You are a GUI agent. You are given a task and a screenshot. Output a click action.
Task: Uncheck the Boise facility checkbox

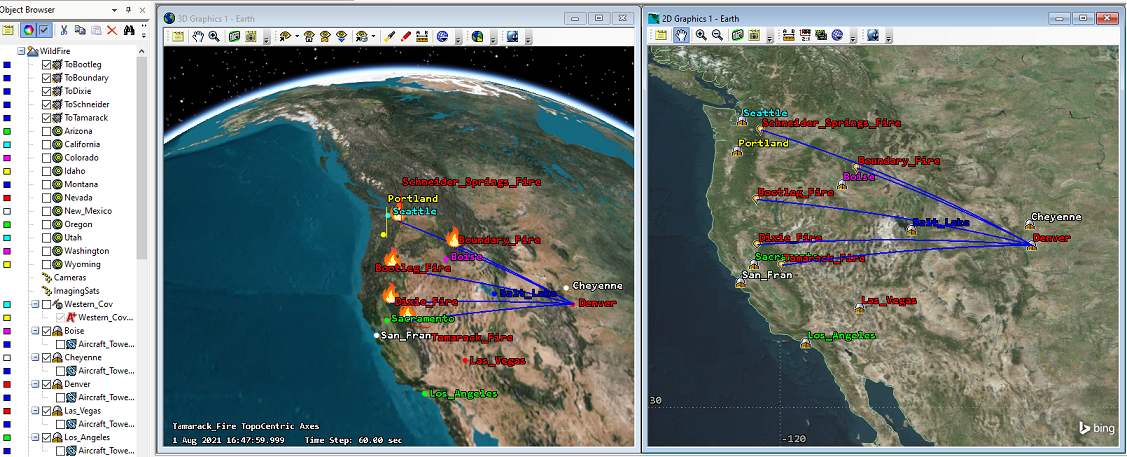[x=47, y=331]
